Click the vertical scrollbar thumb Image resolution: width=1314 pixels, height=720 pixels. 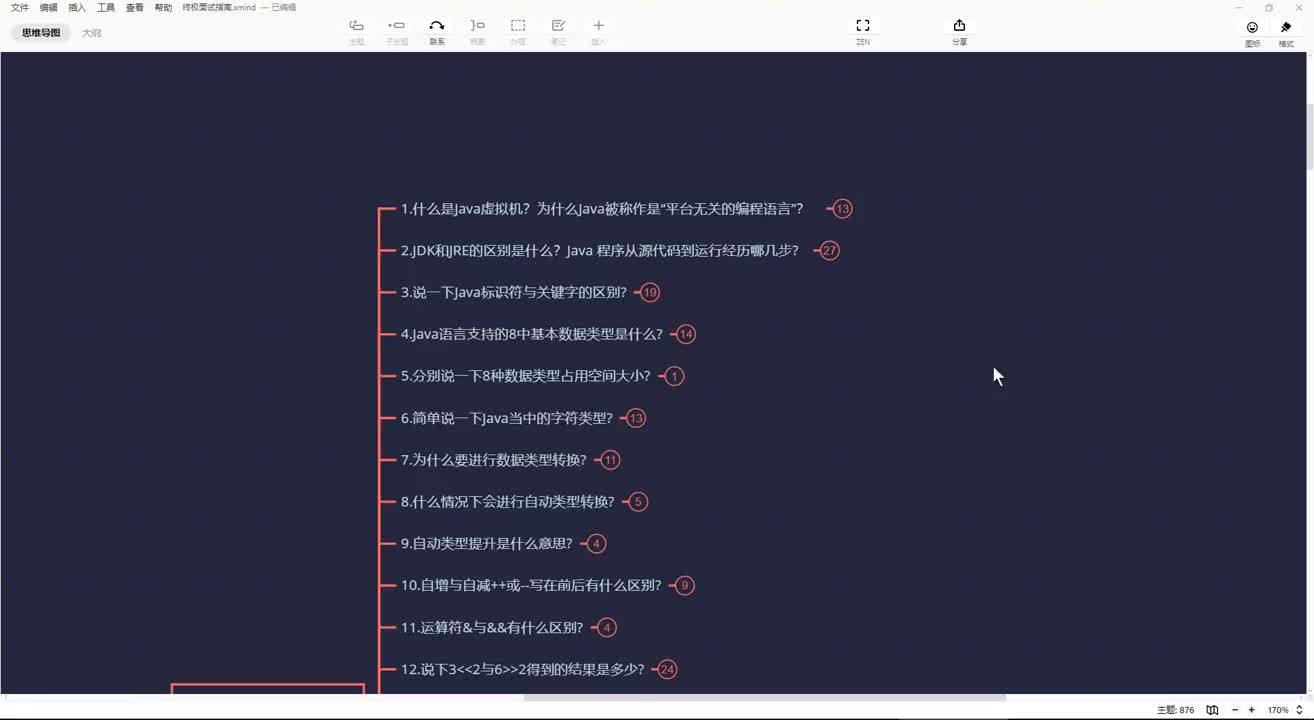click(x=1309, y=138)
